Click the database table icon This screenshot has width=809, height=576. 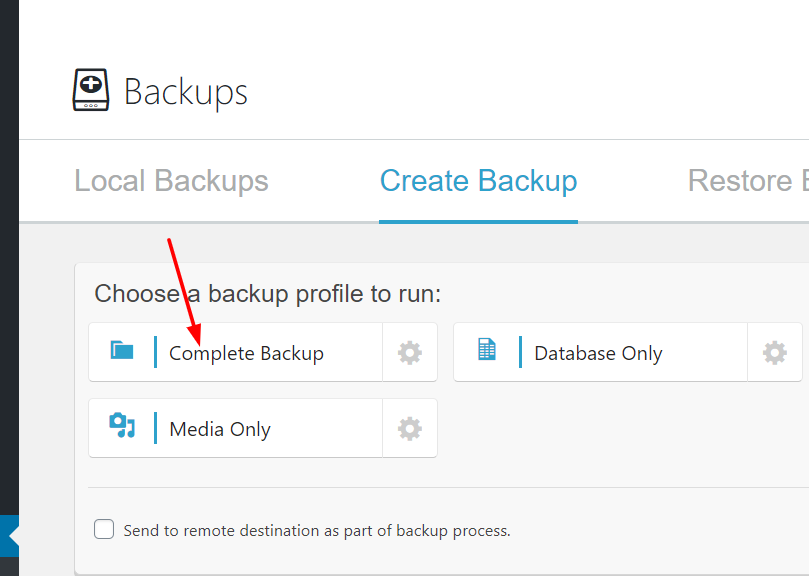click(487, 349)
